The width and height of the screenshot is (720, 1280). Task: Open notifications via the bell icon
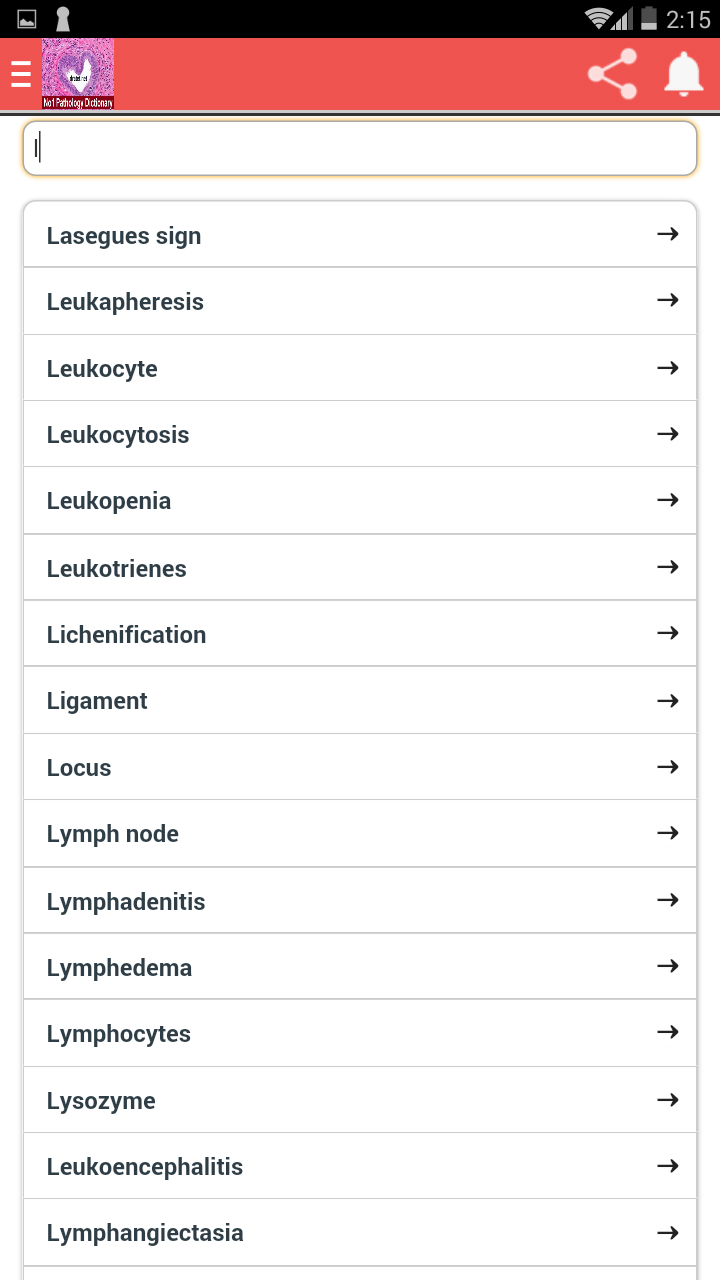(683, 73)
